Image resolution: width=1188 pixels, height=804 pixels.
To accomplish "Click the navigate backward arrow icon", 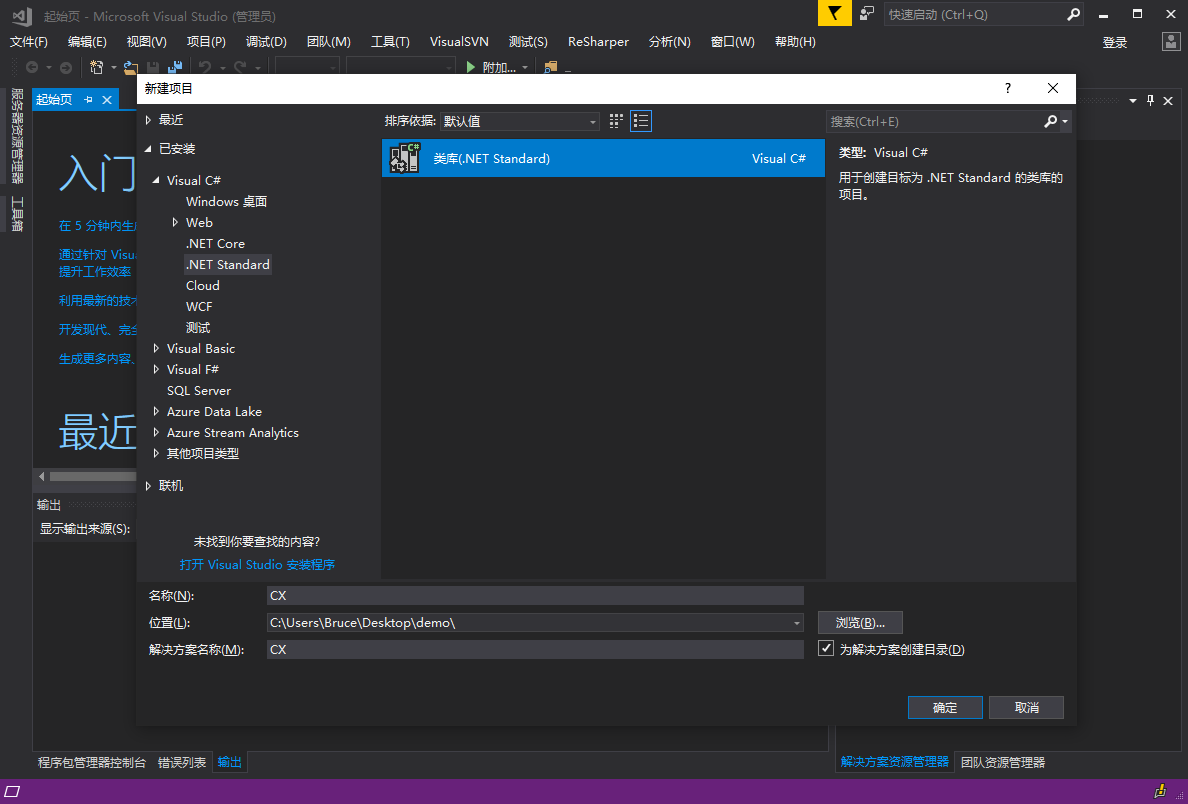I will (x=33, y=67).
